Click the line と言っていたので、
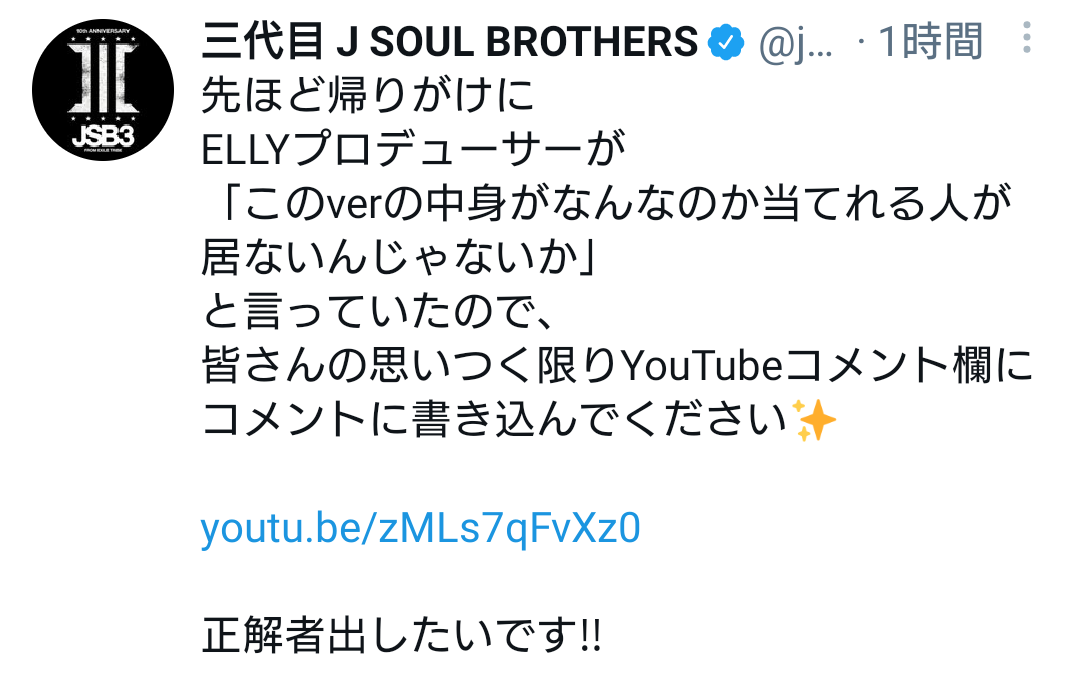The image size is (1080, 677). coord(377,311)
